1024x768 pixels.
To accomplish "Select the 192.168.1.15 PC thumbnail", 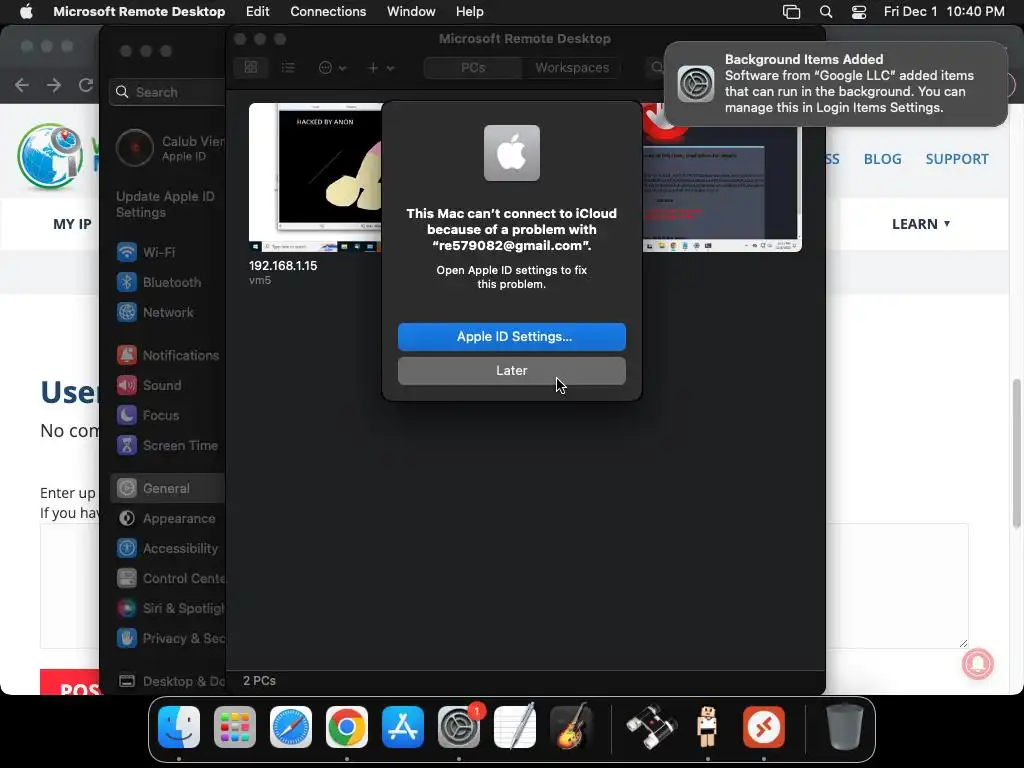I will pos(315,177).
